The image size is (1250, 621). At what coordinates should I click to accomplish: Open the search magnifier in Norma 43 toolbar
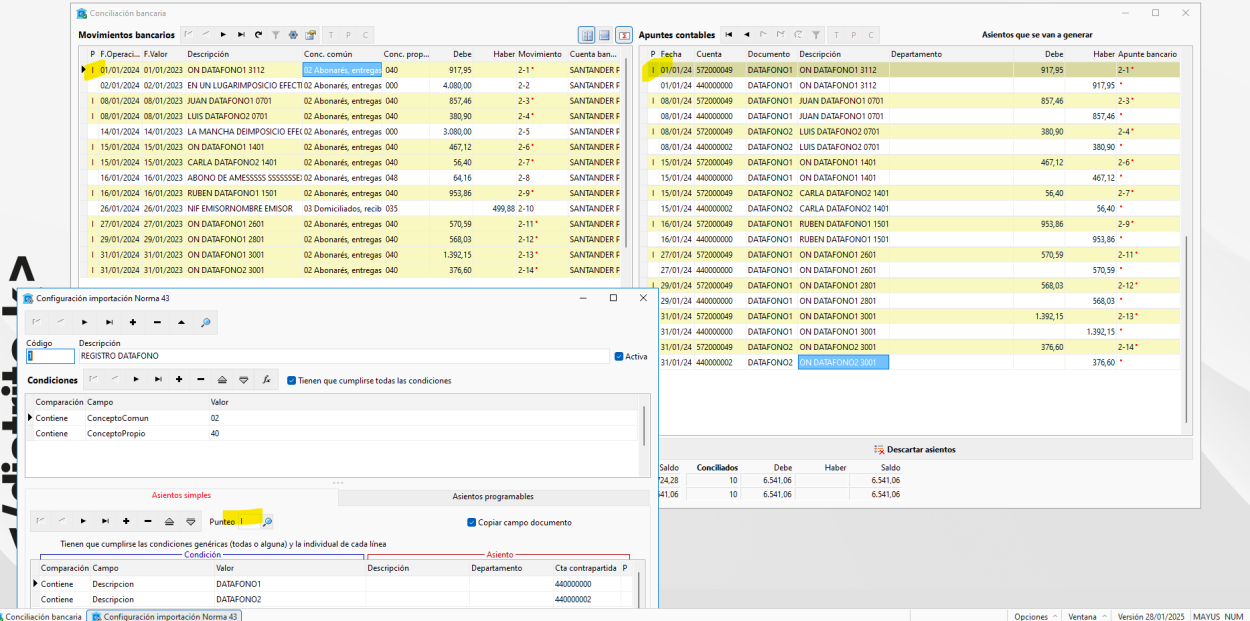pos(206,322)
